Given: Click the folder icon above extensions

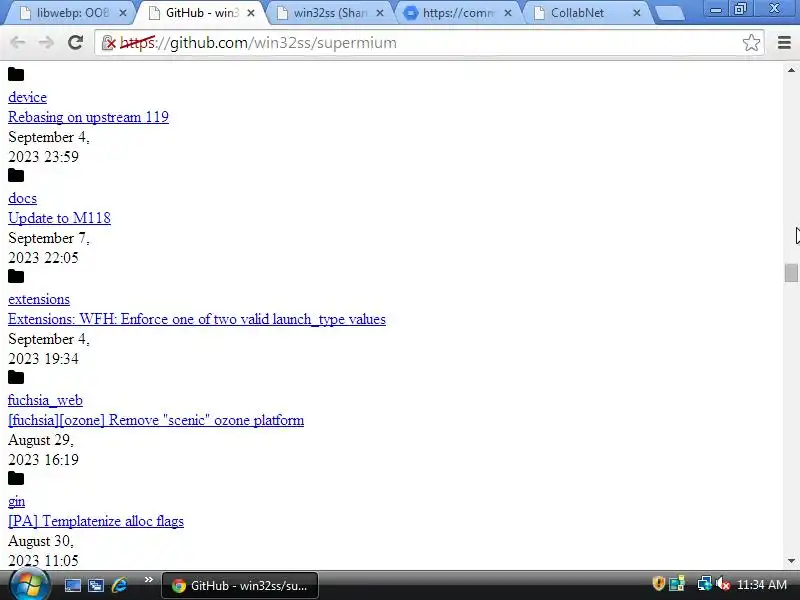Looking at the screenshot, I should (x=16, y=277).
